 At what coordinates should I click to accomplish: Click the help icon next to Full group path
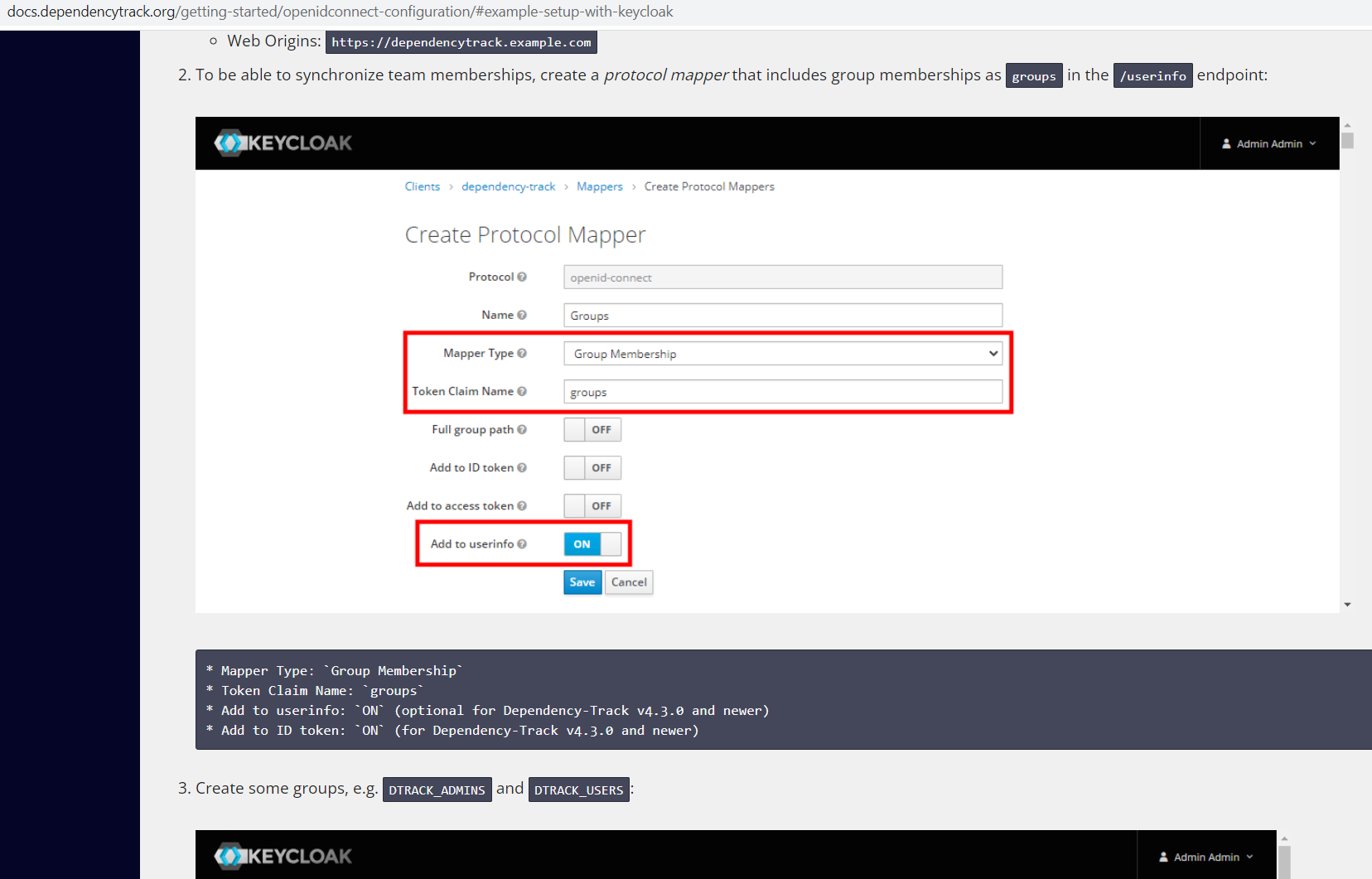523,429
